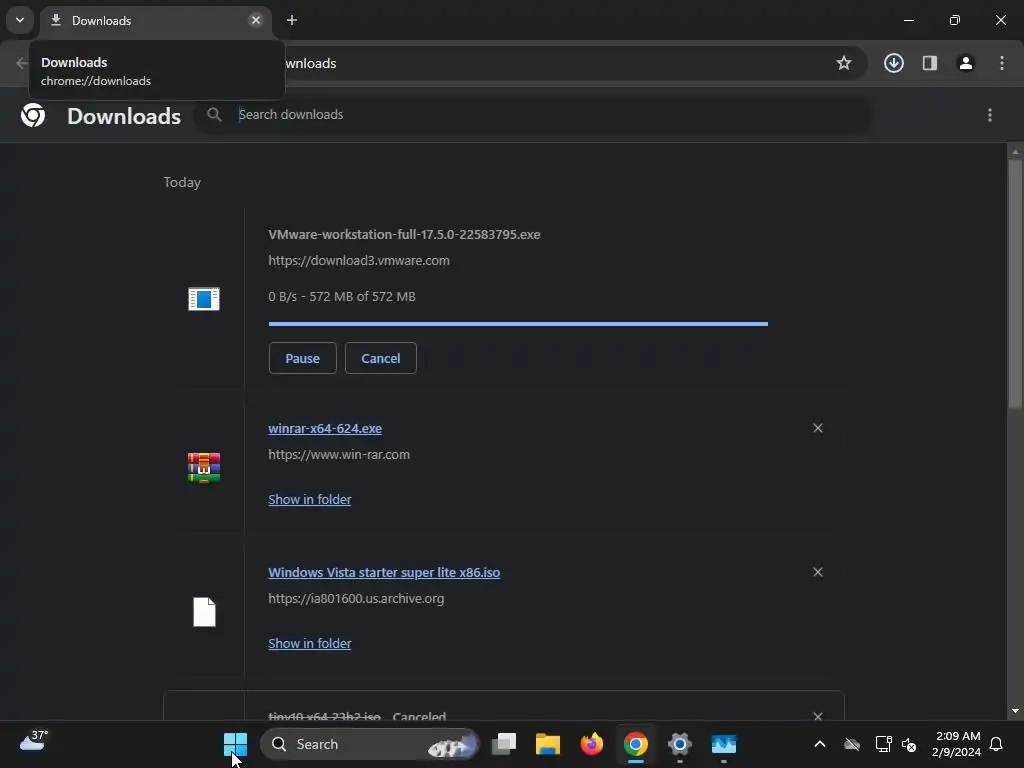
Task: Click the WinRAR file icon
Action: [x=204, y=468]
